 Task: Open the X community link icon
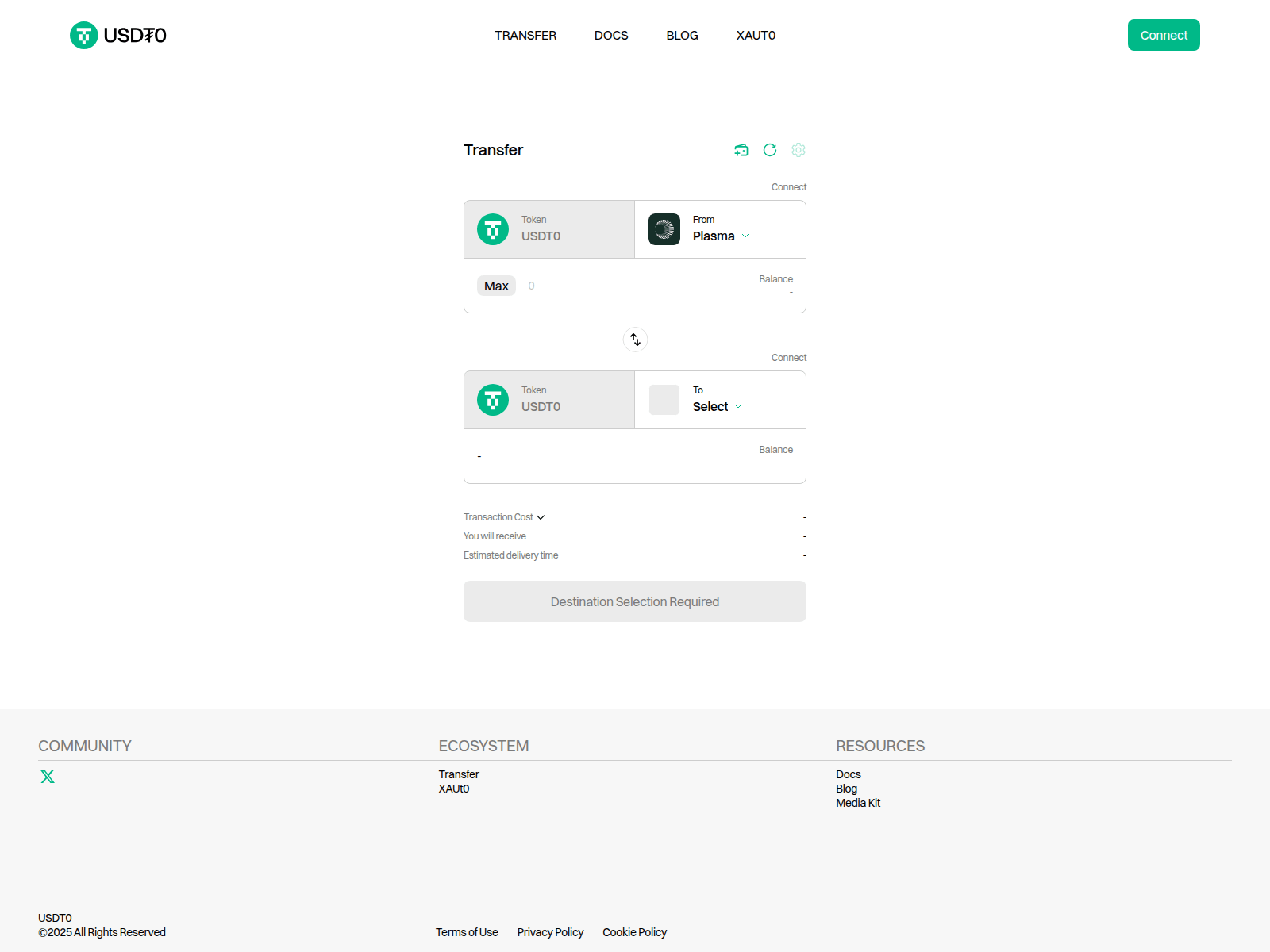coord(48,777)
